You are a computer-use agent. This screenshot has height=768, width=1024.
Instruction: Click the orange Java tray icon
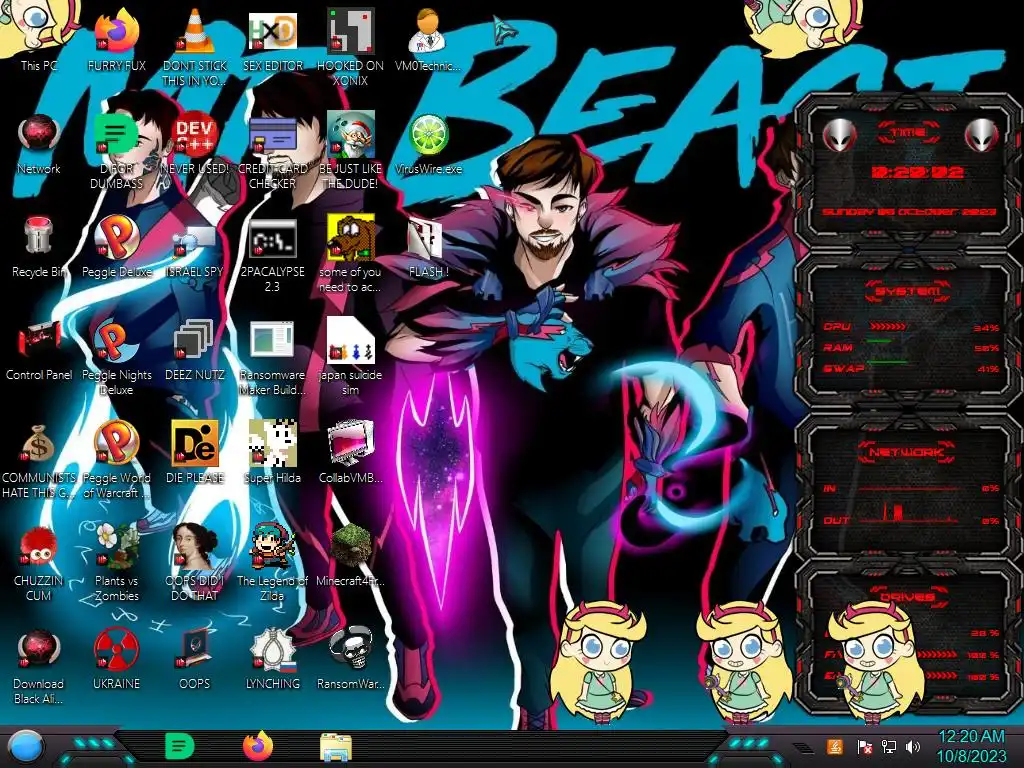834,746
